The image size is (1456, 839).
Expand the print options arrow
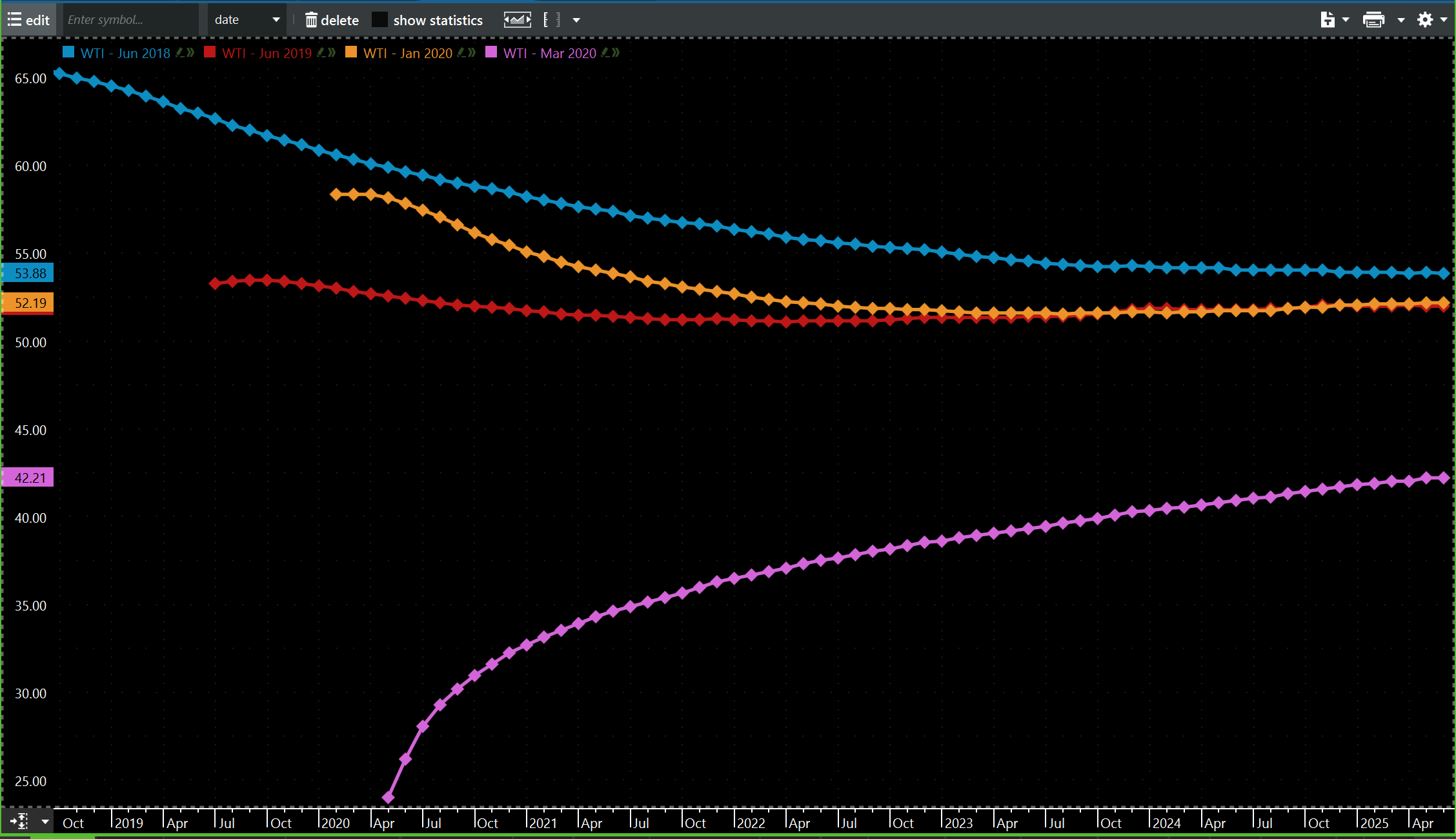coord(1401,20)
